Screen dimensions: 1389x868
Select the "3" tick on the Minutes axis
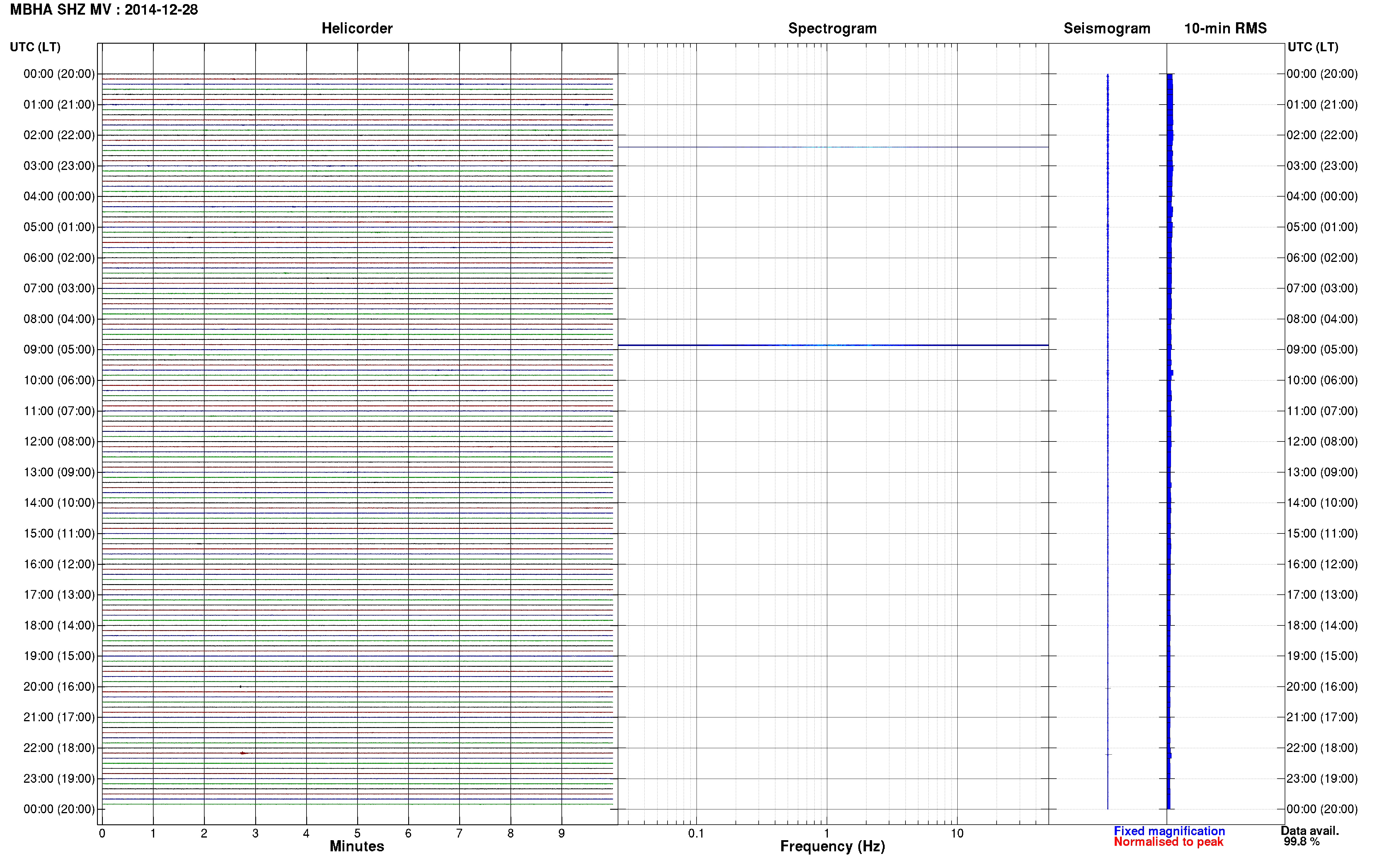[255, 833]
